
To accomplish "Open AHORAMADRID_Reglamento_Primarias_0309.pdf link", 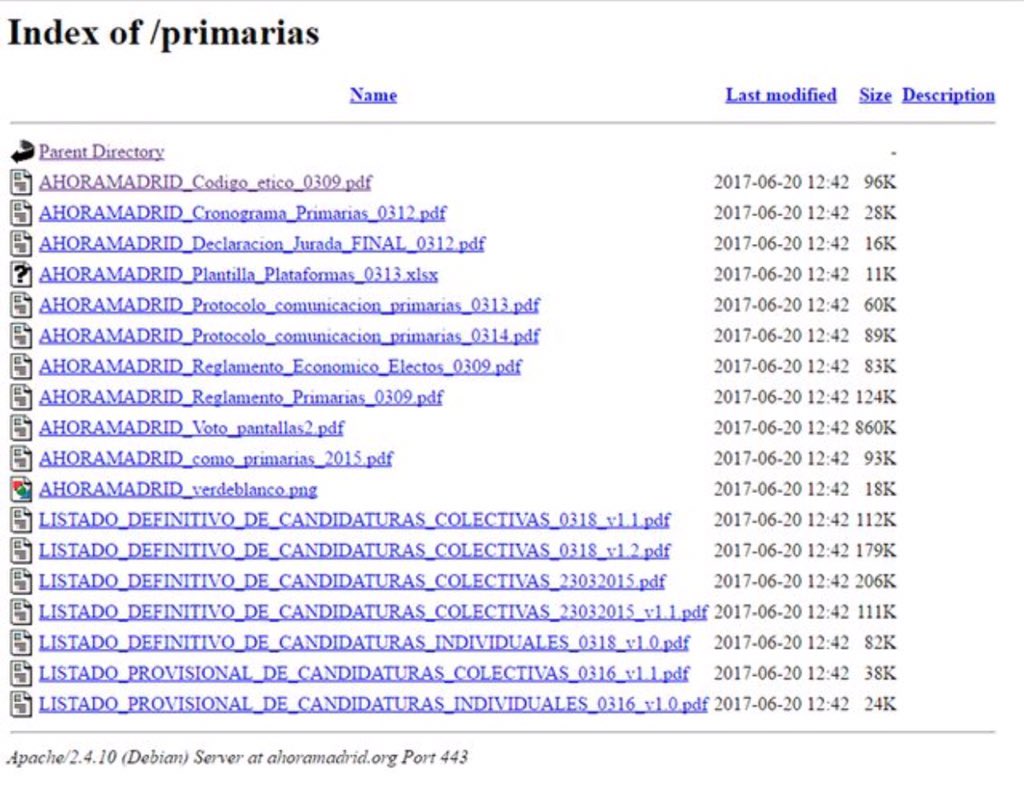I will click(241, 397).
